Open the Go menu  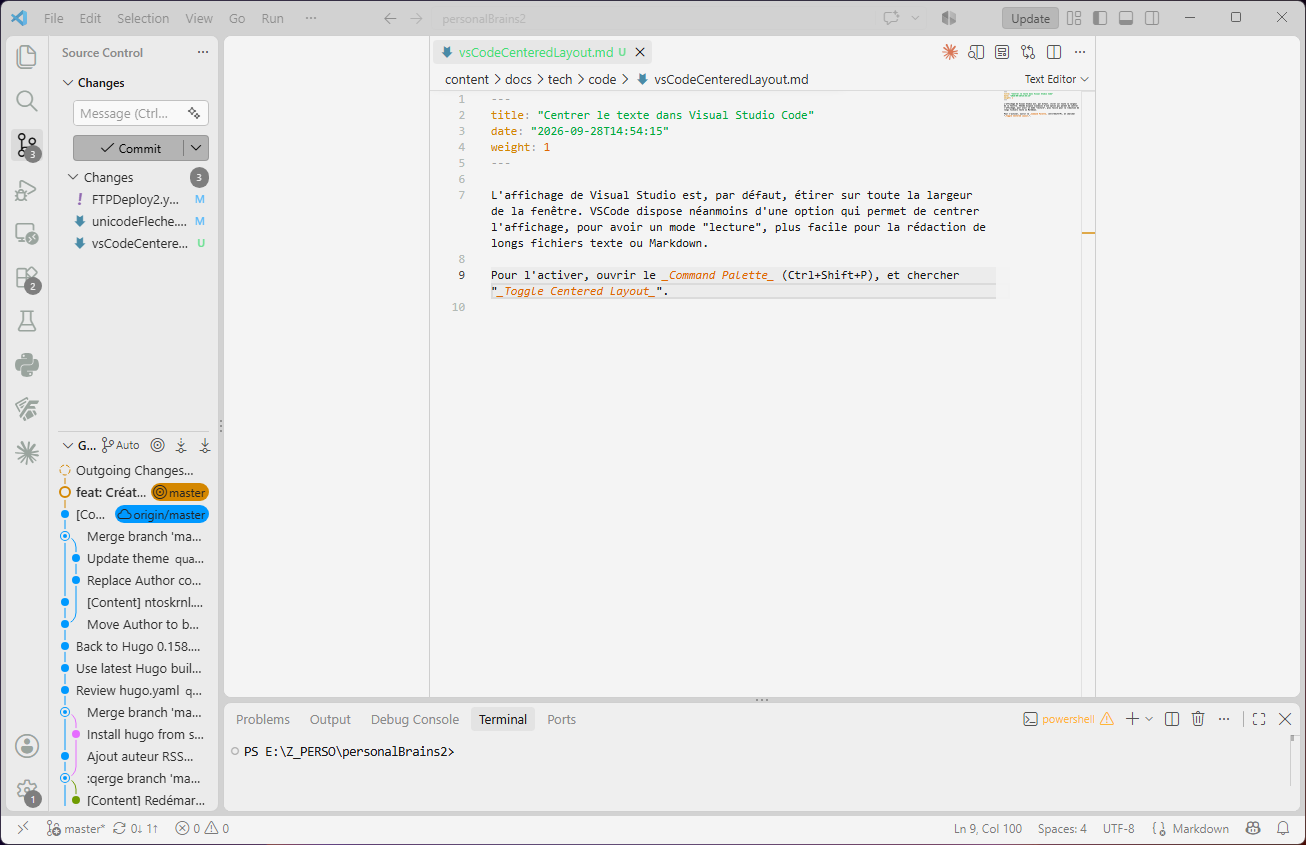(237, 18)
